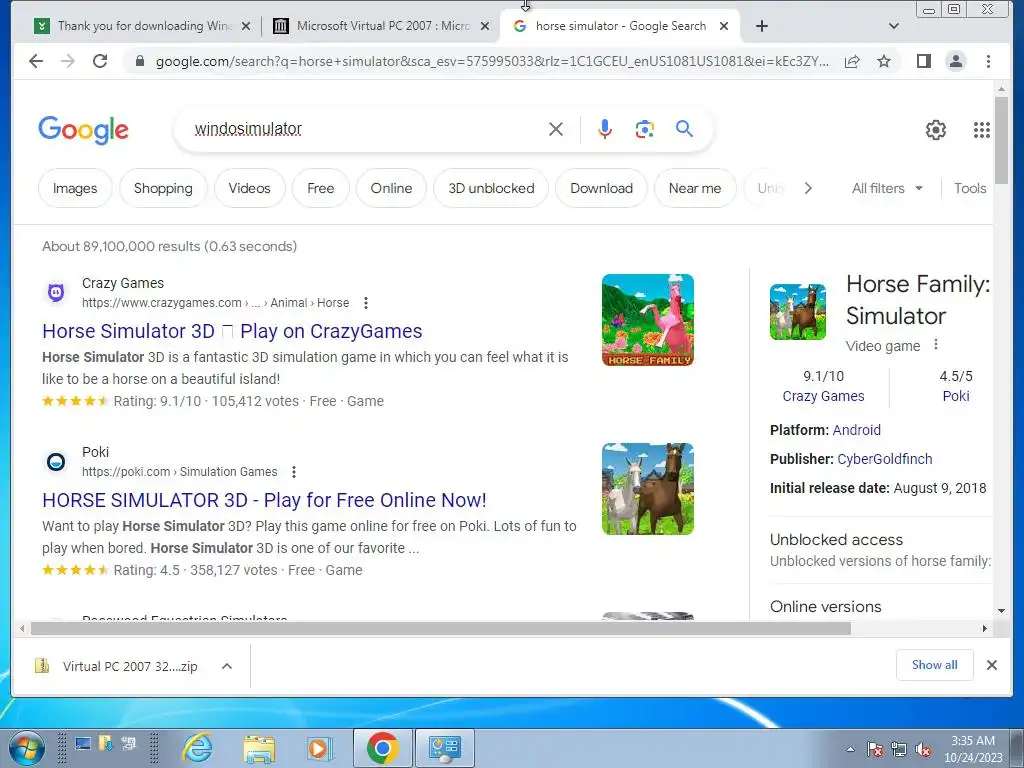This screenshot has height=768, width=1024.
Task: Switch to Microsoft Virtual PC 2007 tab
Action: click(x=383, y=26)
